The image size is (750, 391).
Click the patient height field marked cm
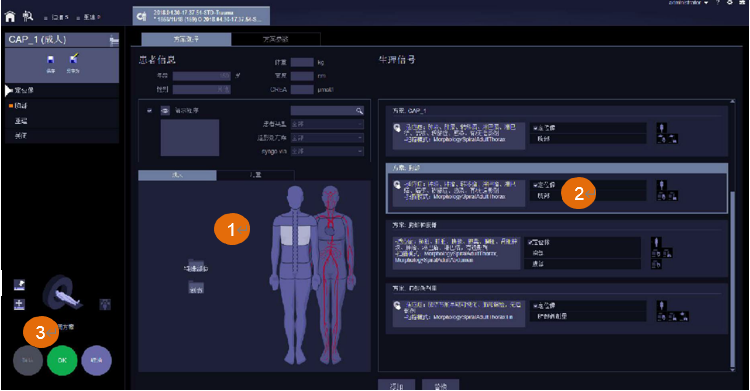pos(302,76)
